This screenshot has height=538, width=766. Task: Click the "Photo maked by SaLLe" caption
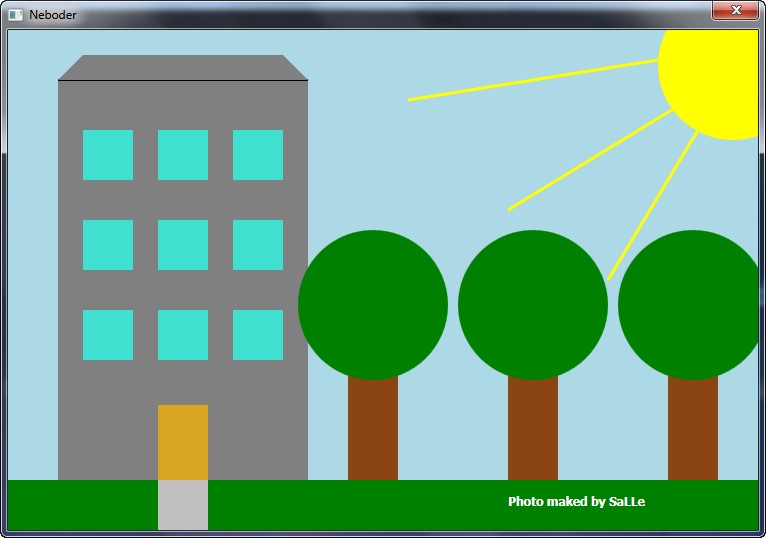pos(576,502)
